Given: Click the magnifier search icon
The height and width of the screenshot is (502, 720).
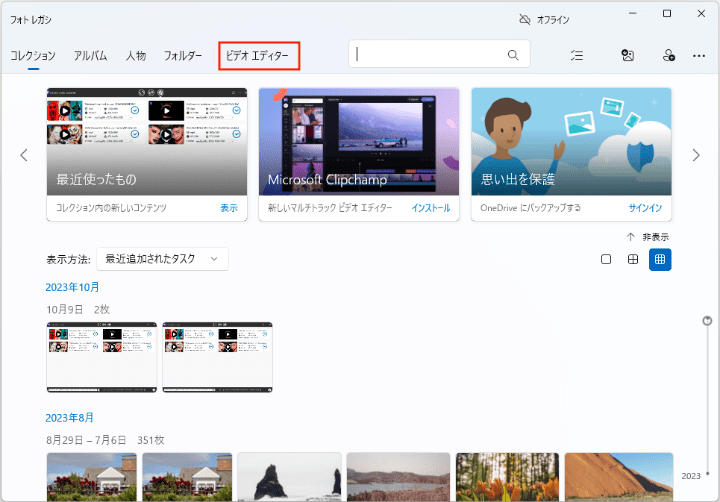Looking at the screenshot, I should 513,55.
